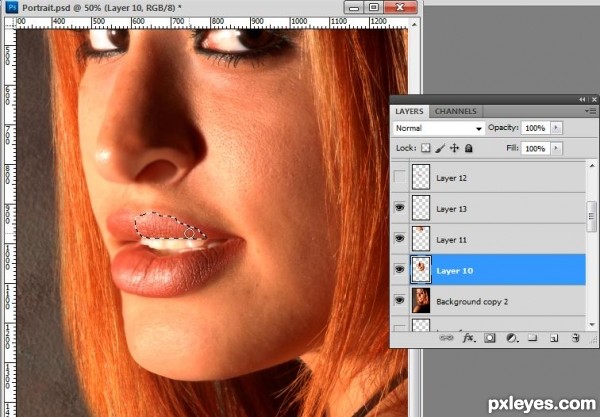Screen dimensions: 600x417
Task: Delete layer with the trash icon
Action: (x=575, y=338)
